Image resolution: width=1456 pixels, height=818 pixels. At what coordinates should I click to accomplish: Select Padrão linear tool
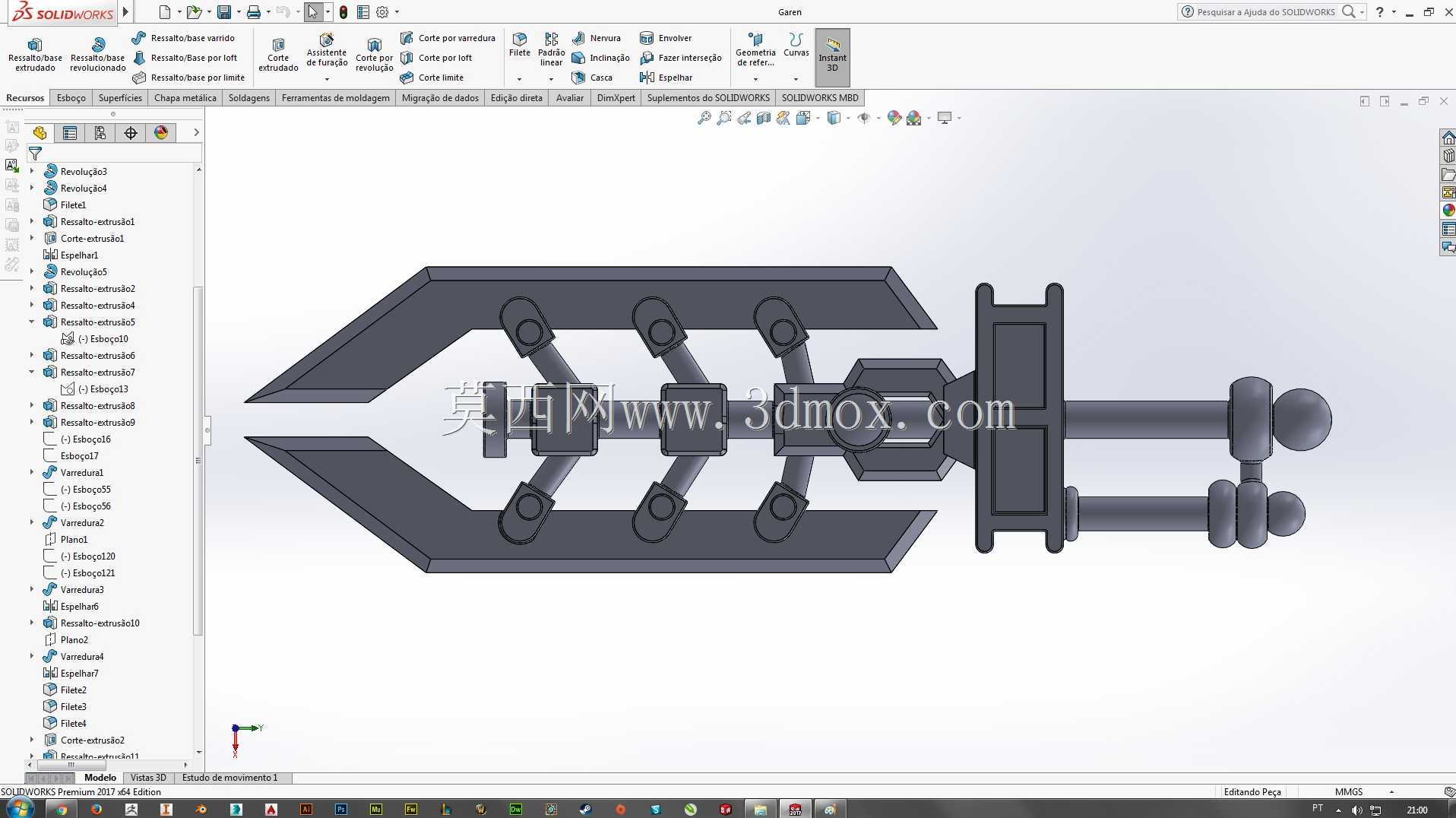(551, 49)
